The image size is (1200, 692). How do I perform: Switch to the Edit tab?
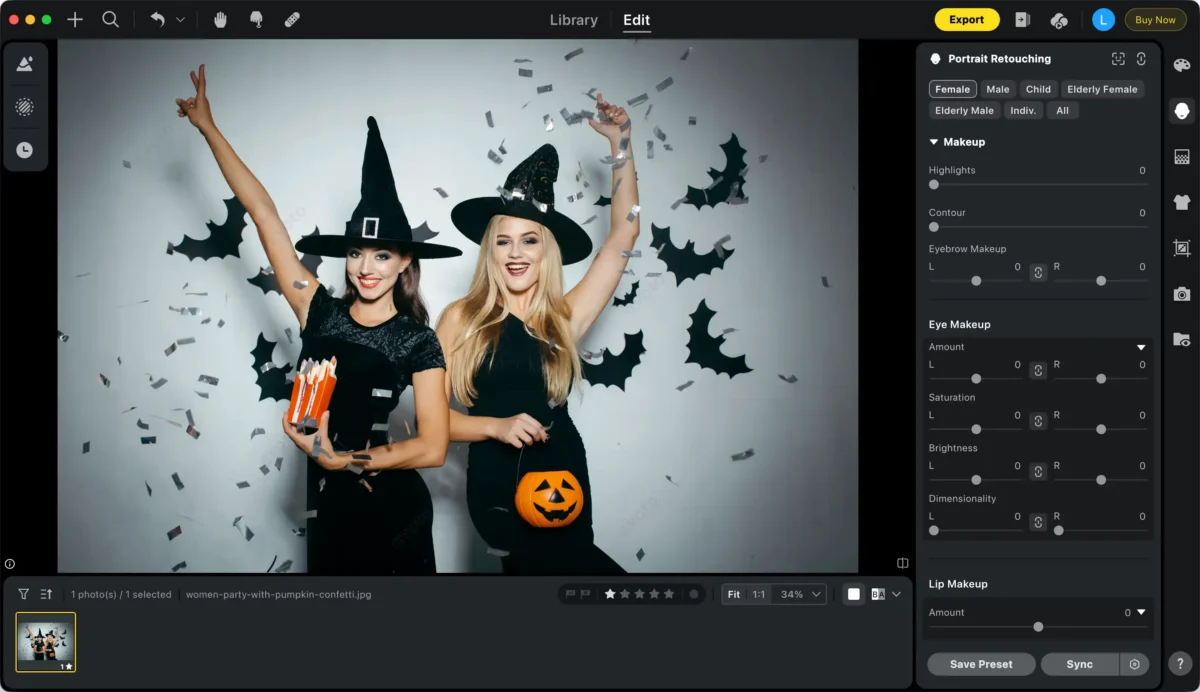[636, 19]
